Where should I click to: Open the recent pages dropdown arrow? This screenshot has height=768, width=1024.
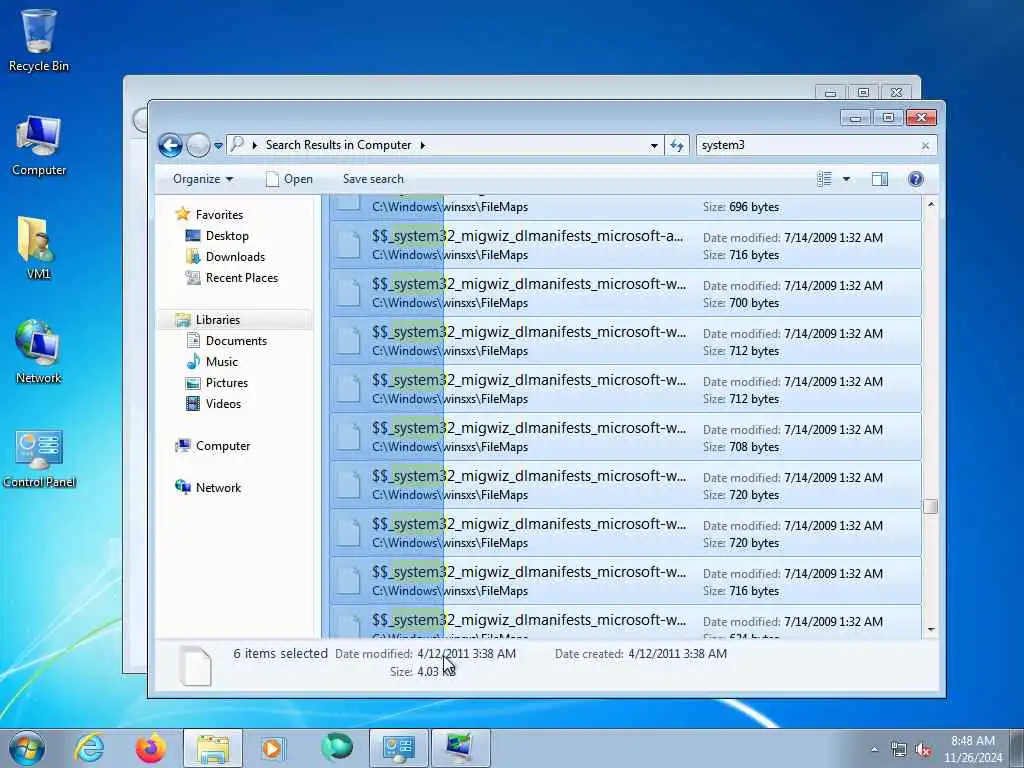tap(218, 146)
